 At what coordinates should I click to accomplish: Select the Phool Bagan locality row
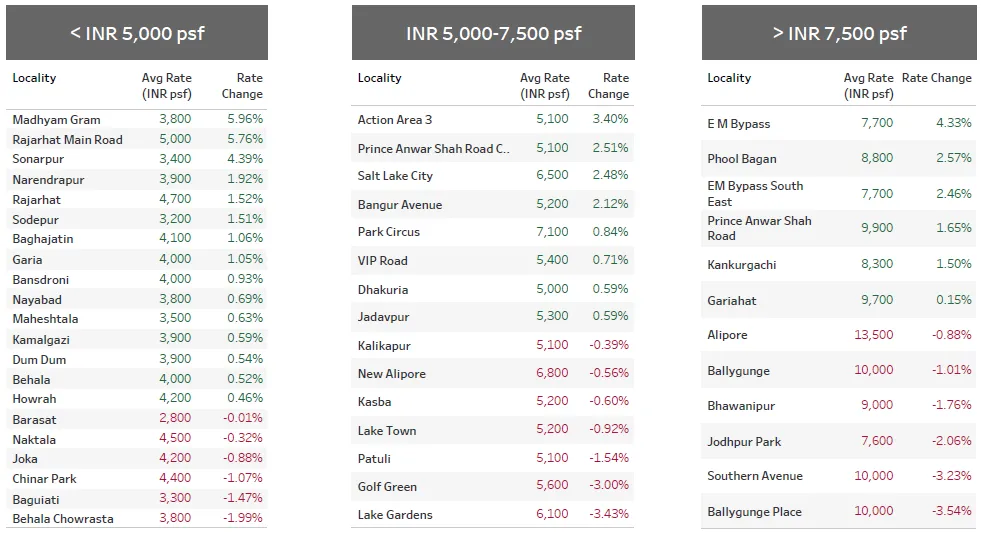[742, 159]
